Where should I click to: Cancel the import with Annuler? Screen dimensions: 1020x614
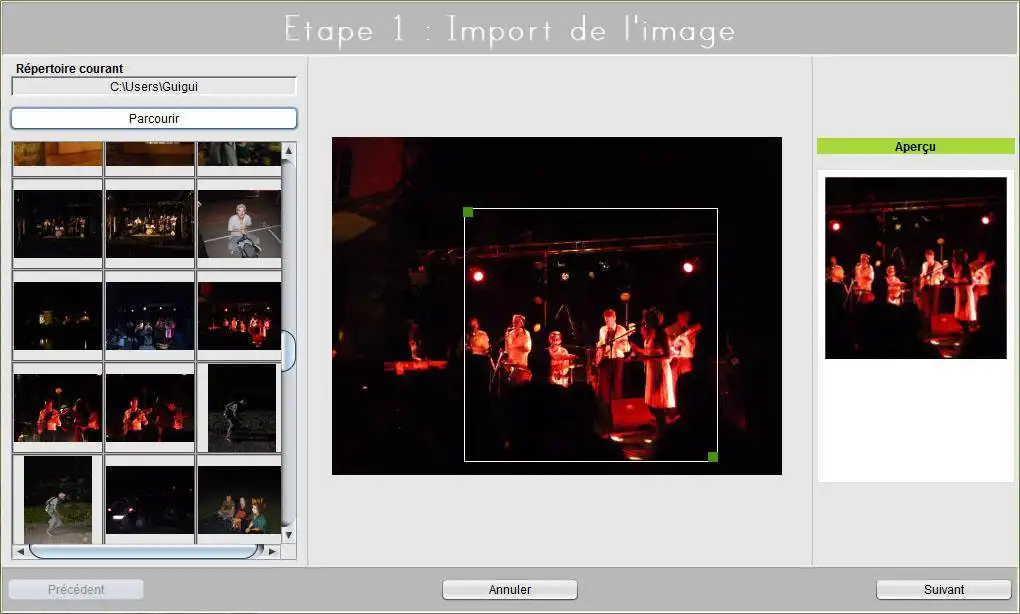(x=509, y=589)
